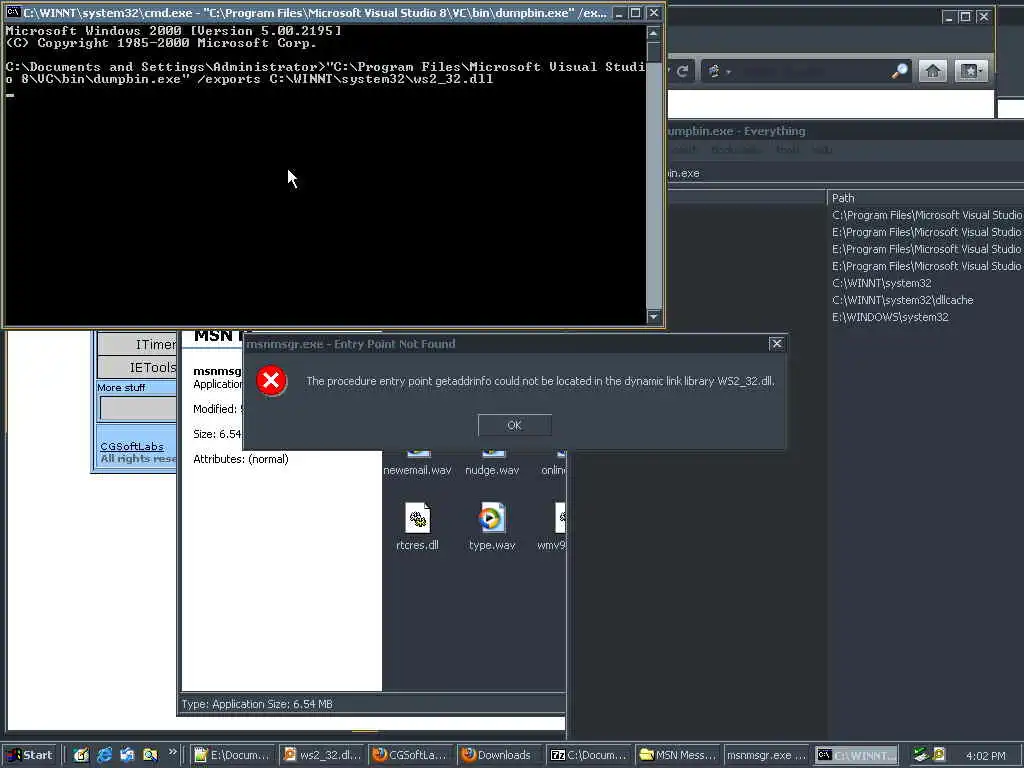The height and width of the screenshot is (768, 1024).
Task: Open the browser bookmarks star button
Action: coord(970,71)
